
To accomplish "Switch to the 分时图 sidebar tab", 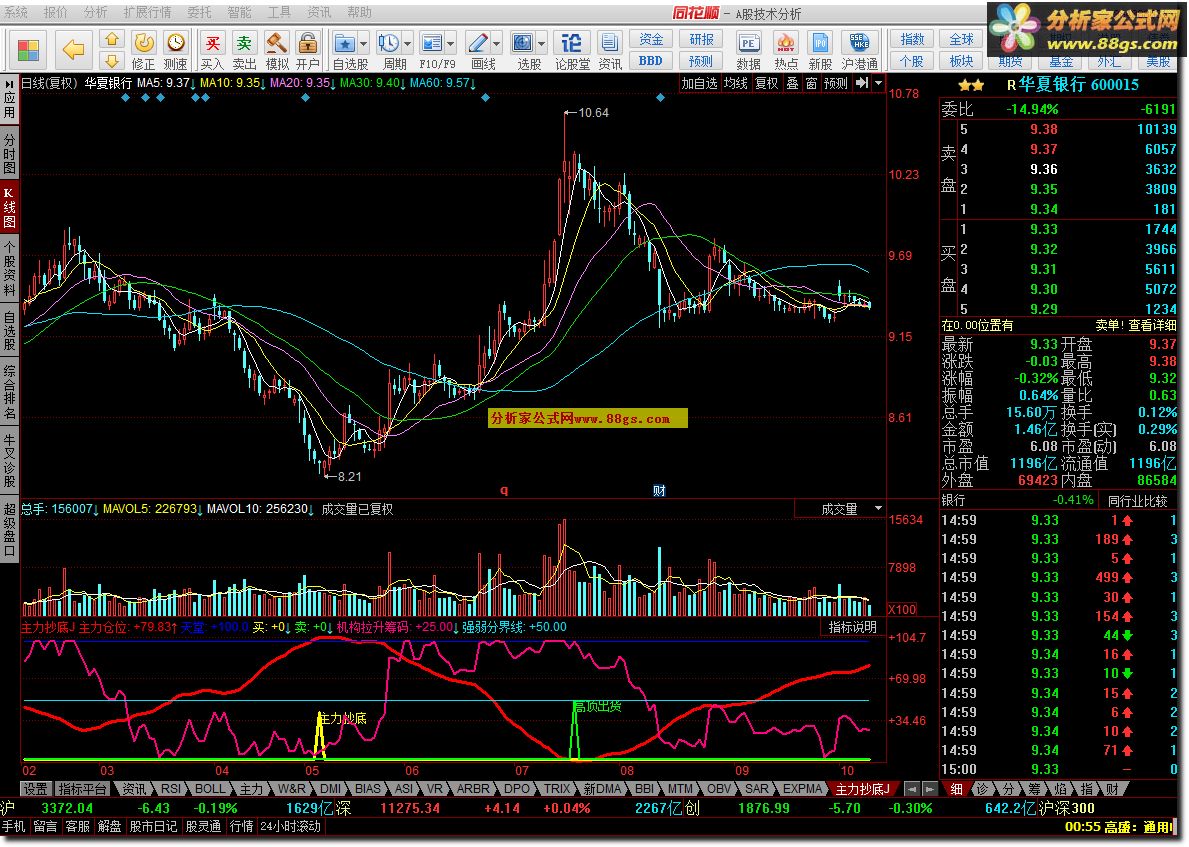I will [9, 154].
